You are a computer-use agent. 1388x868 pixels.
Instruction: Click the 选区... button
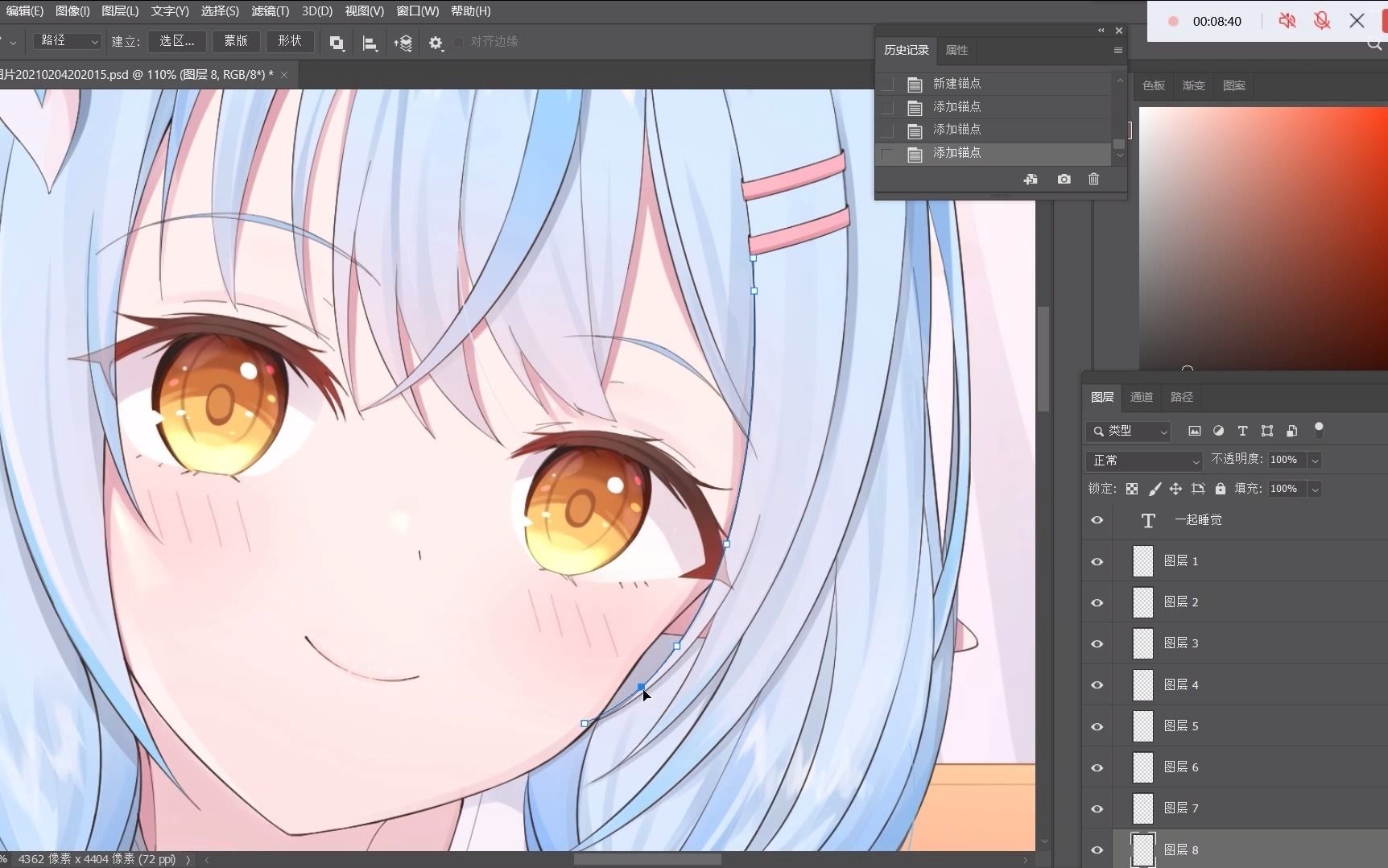177,41
